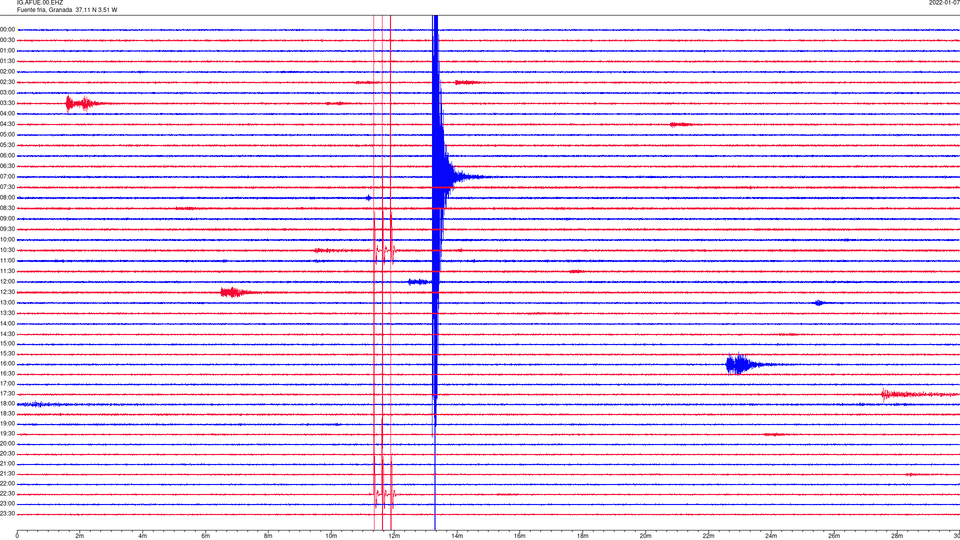Select the 09:00 time label
The width and height of the screenshot is (960, 540).
tap(7, 219)
